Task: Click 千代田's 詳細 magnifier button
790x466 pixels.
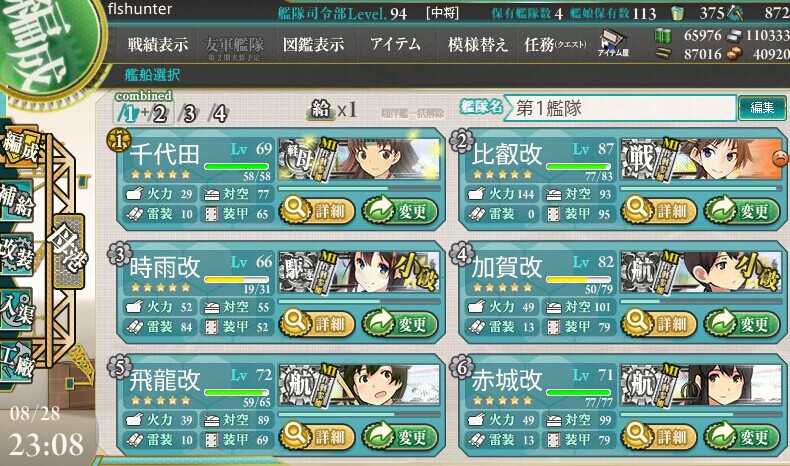Action: 316,210
